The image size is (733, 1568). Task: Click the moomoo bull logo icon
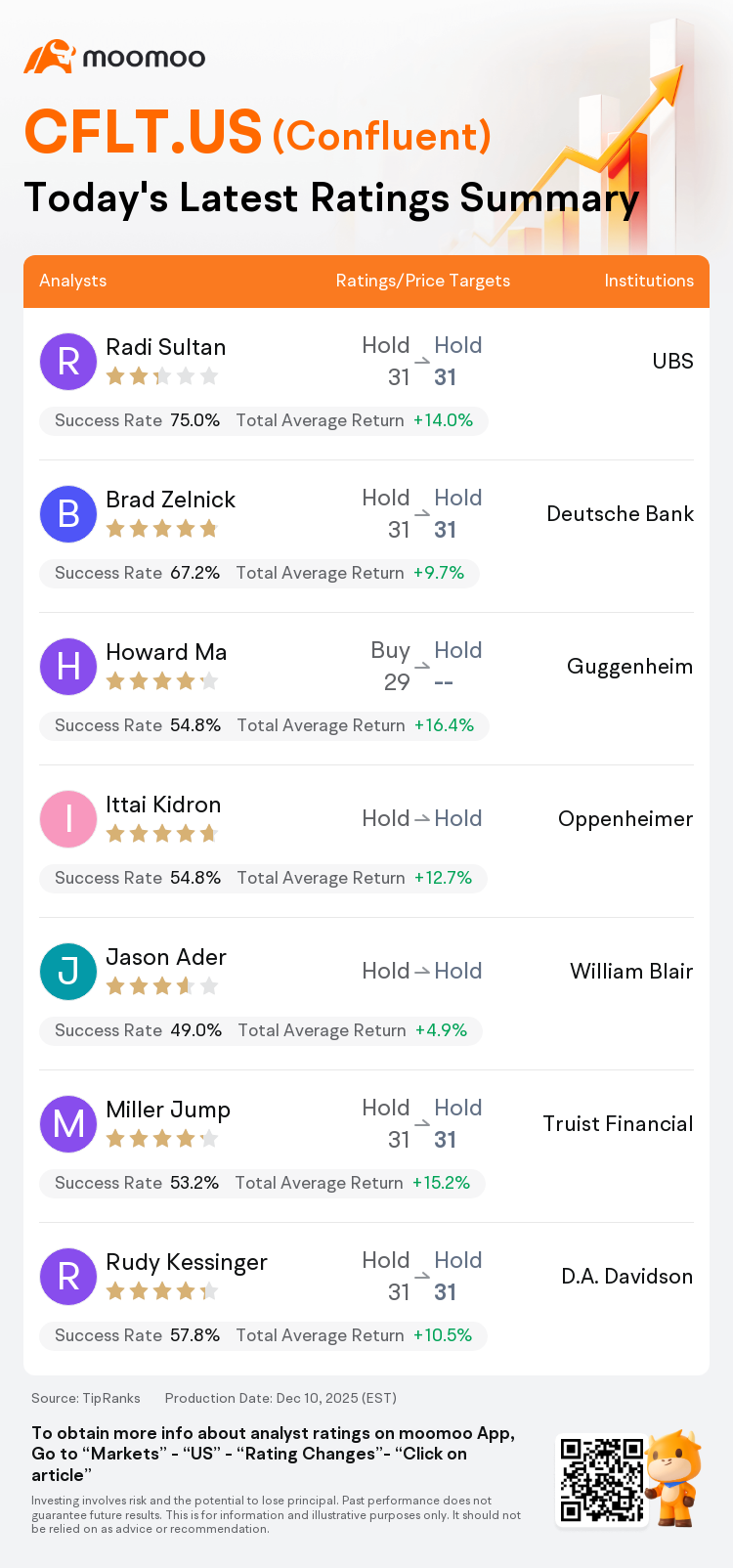pyautogui.click(x=50, y=57)
